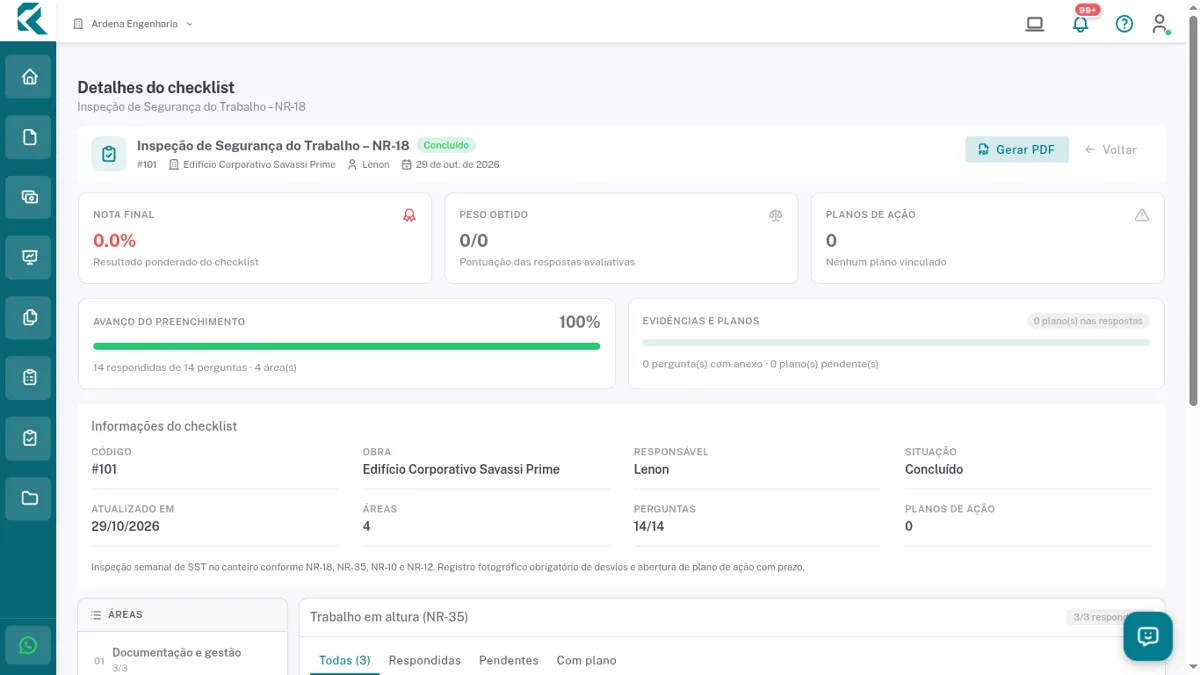Open the clipboard check sidebar icon
Screen dimensions: 1200x675
[x=28, y=438]
